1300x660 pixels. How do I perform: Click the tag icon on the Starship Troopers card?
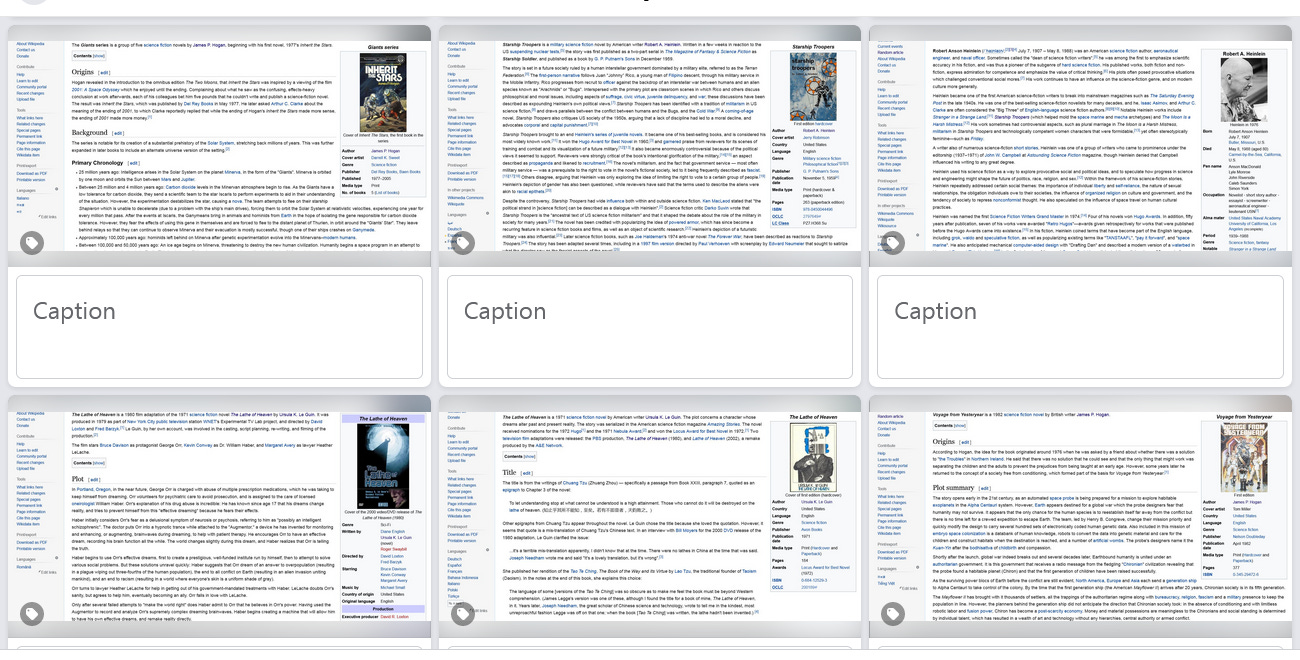pos(462,243)
